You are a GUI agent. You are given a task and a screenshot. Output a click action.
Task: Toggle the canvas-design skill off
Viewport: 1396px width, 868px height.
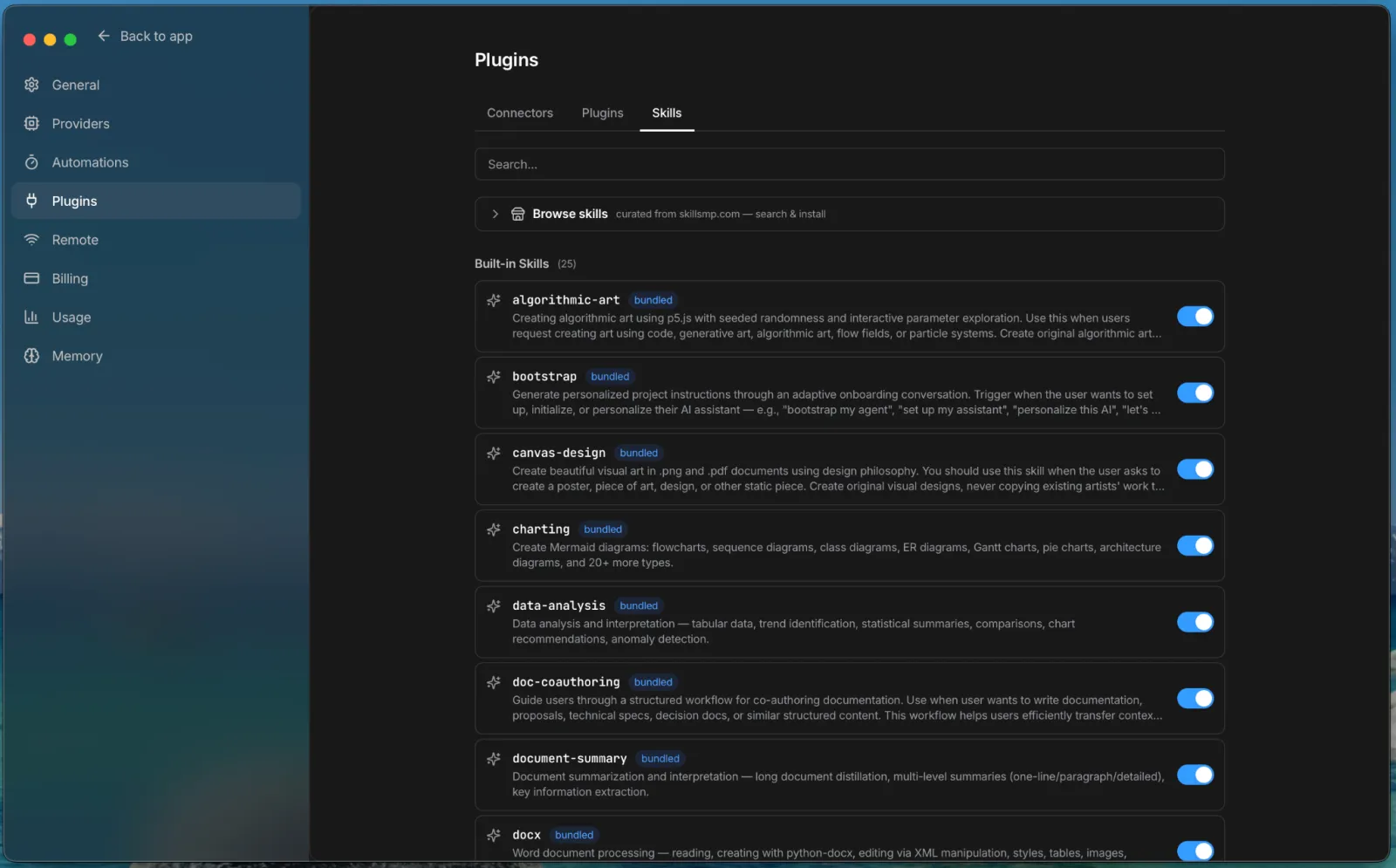1194,469
